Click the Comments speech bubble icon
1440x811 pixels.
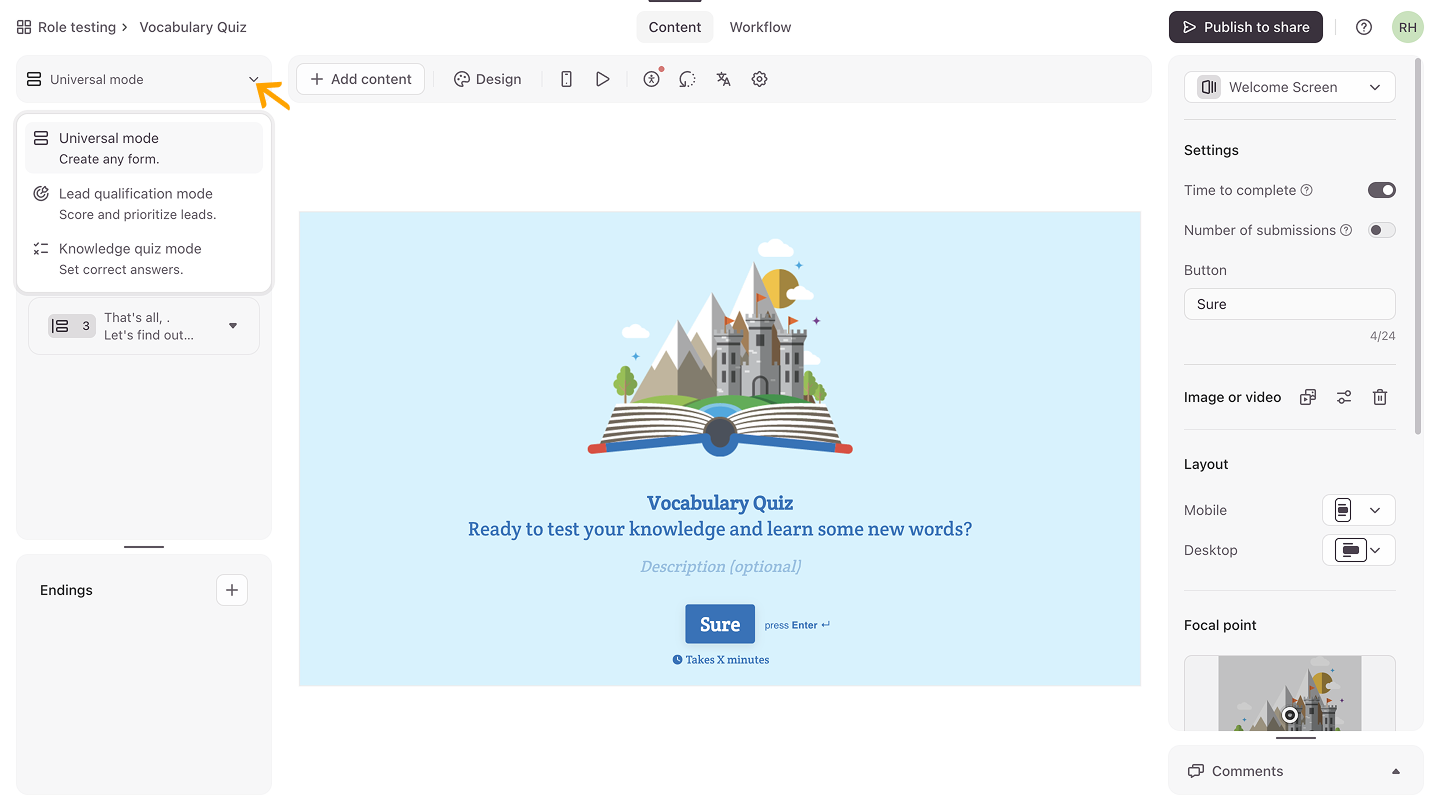point(1196,771)
